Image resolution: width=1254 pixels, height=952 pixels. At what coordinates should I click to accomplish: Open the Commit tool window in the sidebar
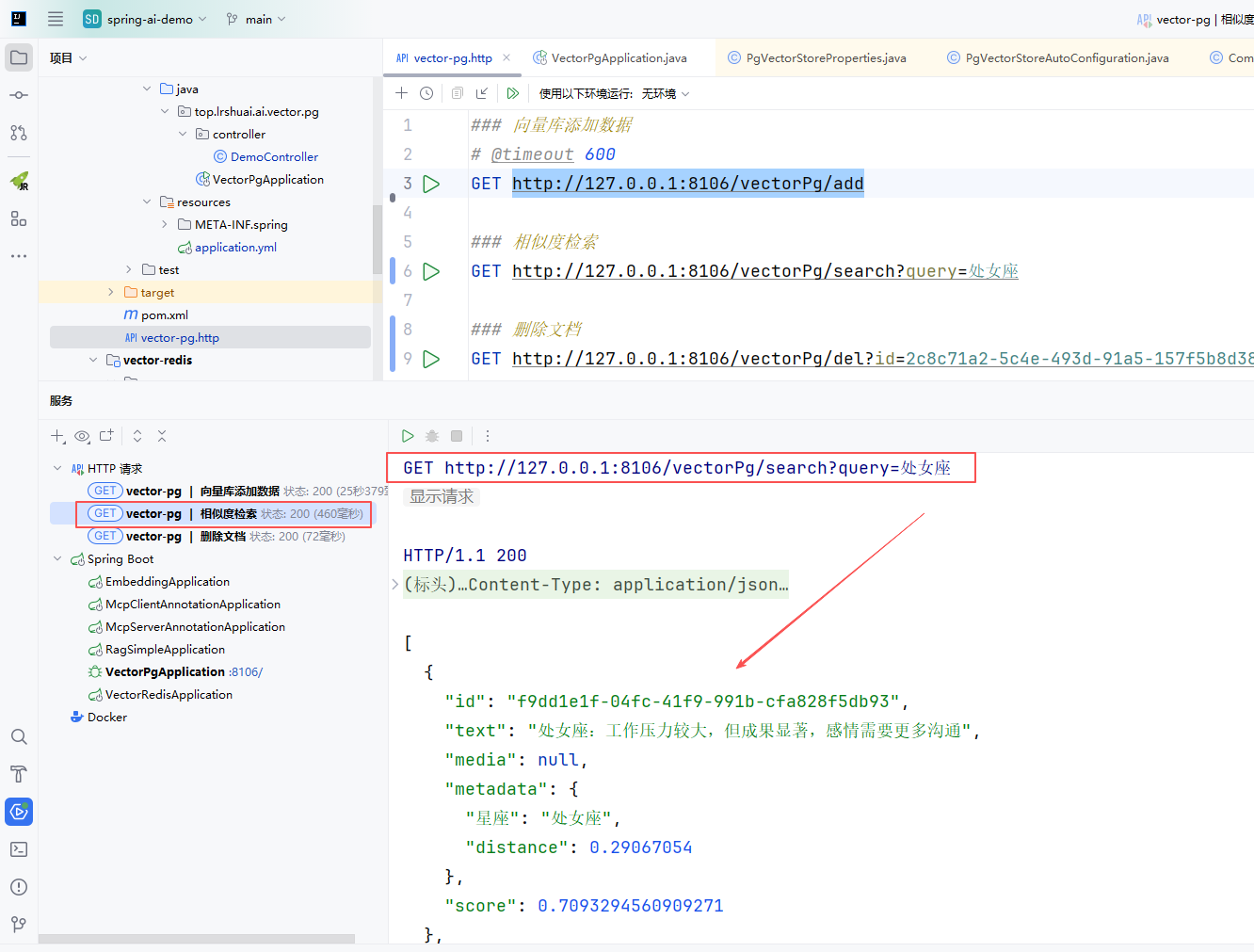(x=19, y=95)
